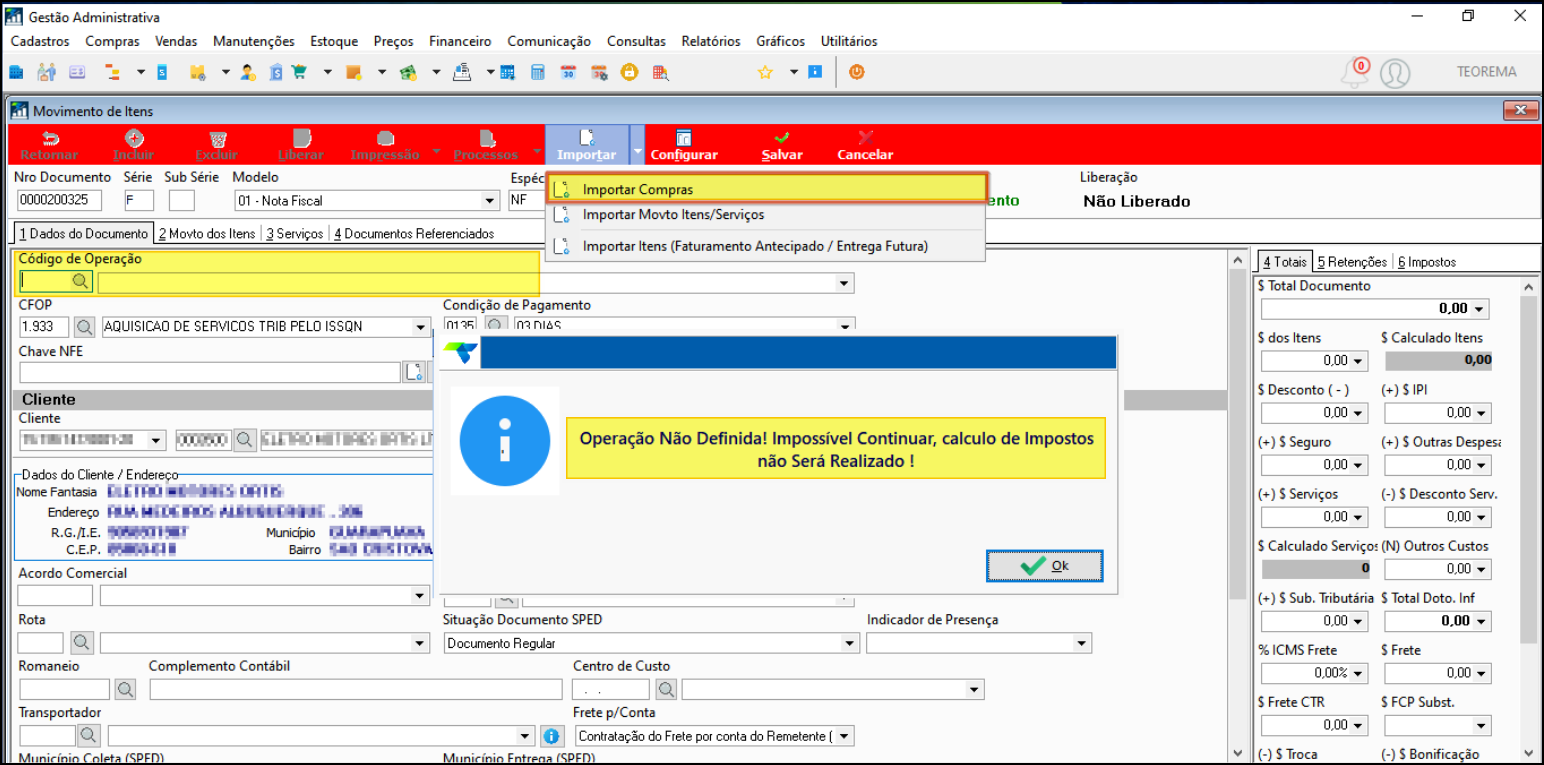Switch to 2 Movto dos Itens tab
Image resolution: width=1544 pixels, height=765 pixels.
[207, 233]
